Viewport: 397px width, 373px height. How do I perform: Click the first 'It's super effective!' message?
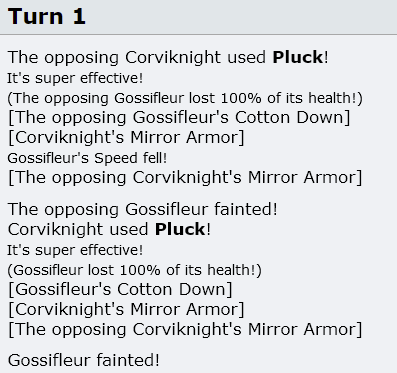[x=75, y=78]
